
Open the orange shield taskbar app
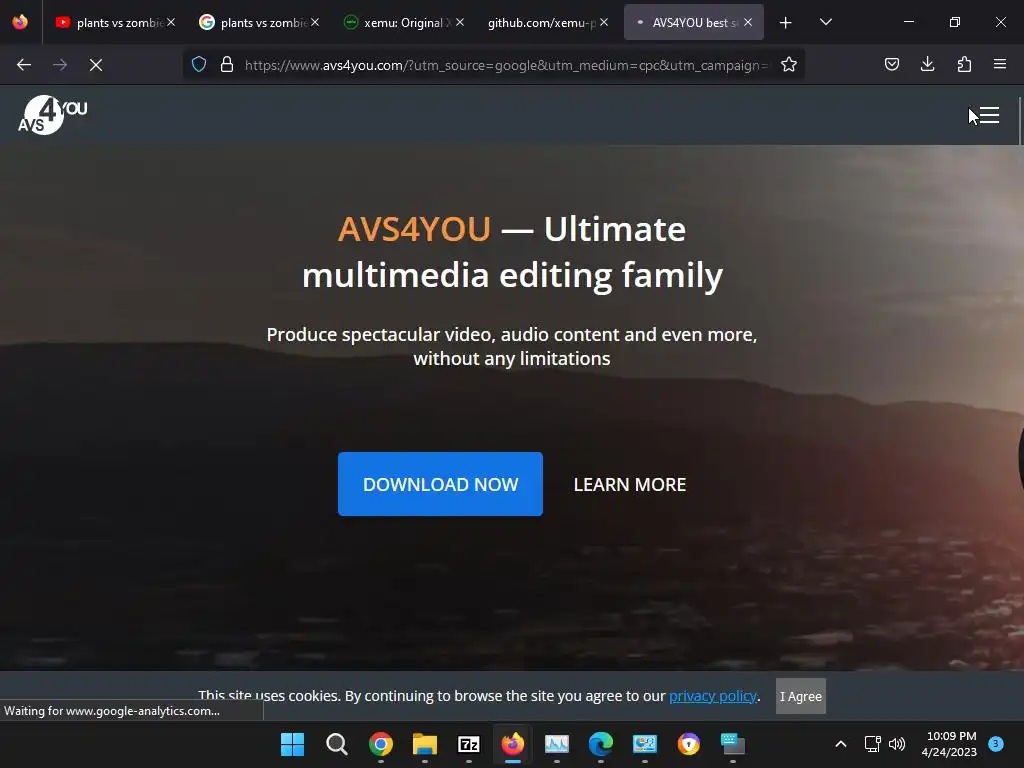click(689, 744)
